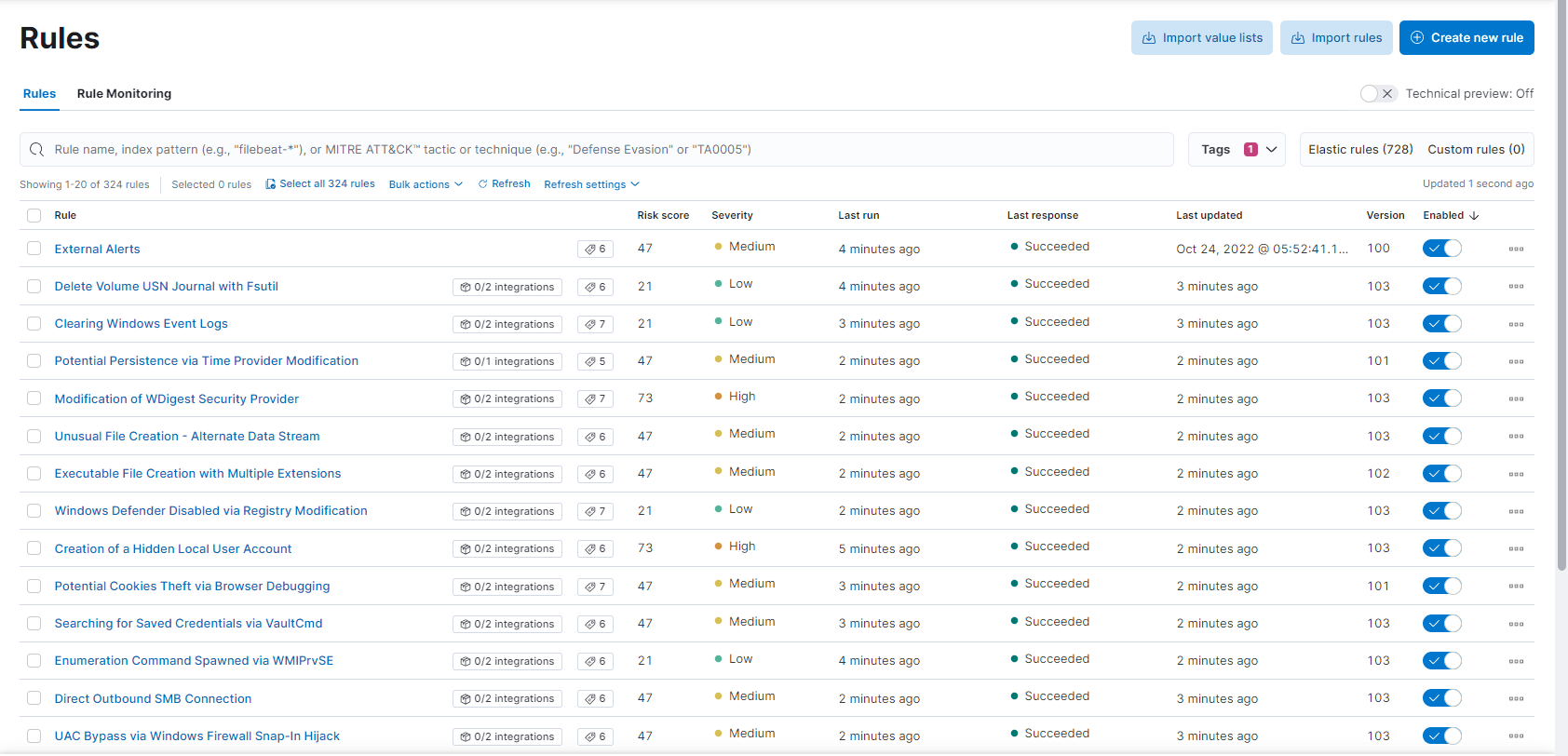
Task: Sort by Severity column
Action: coord(732,215)
